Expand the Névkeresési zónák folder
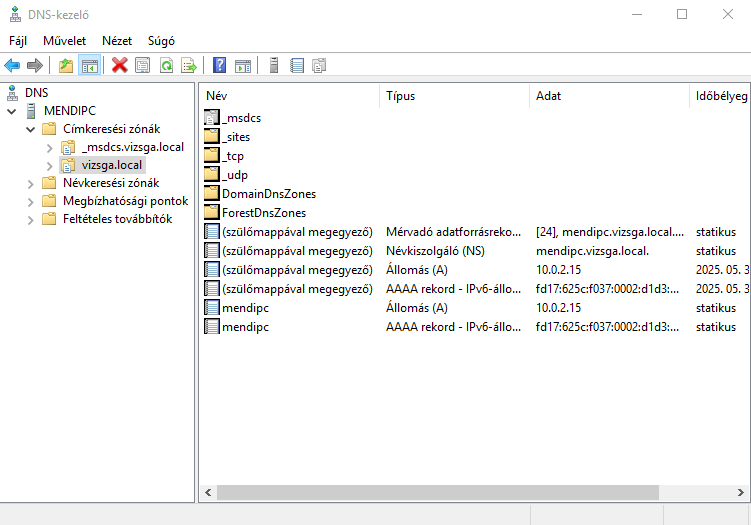Viewport: 751px width, 525px height. pyautogui.click(x=31, y=183)
